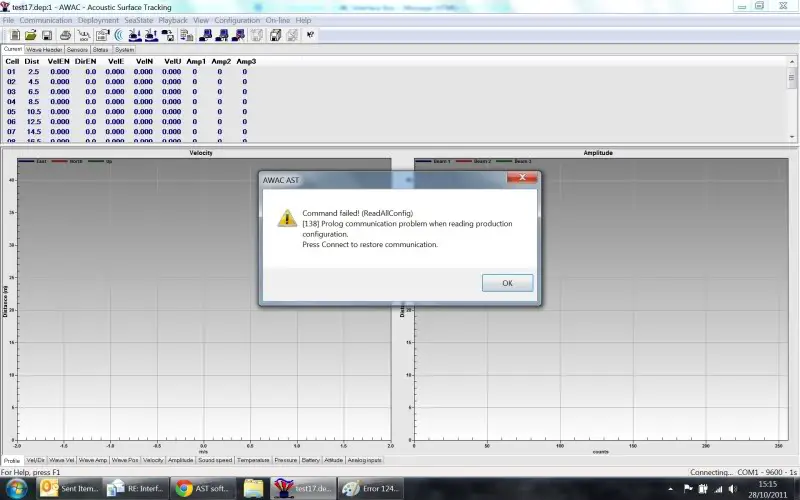The image size is (800, 500).
Task: Open Outlook Sent Items taskbar button
Action: click(69, 488)
